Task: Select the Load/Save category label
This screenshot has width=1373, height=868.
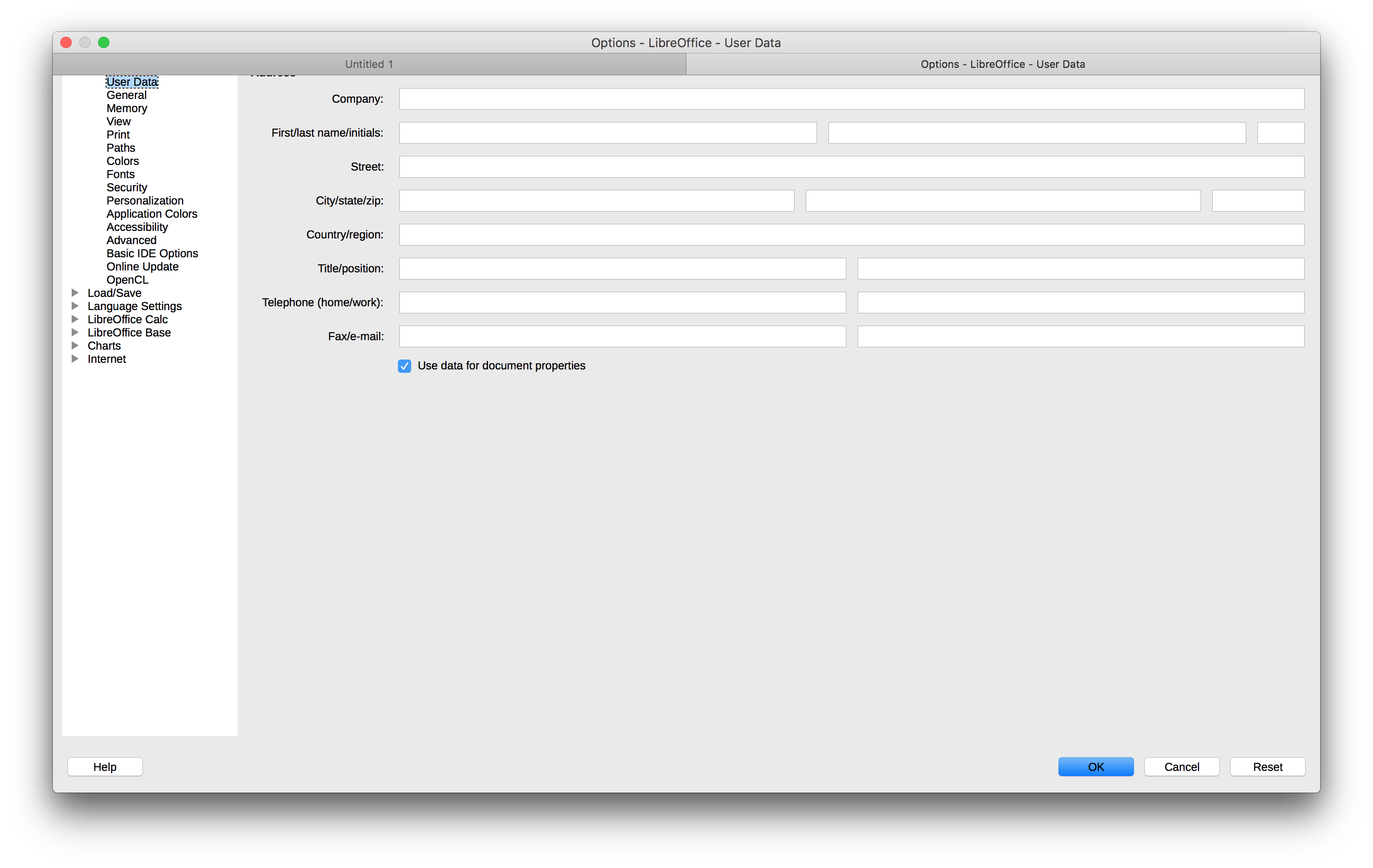Action: click(x=115, y=293)
